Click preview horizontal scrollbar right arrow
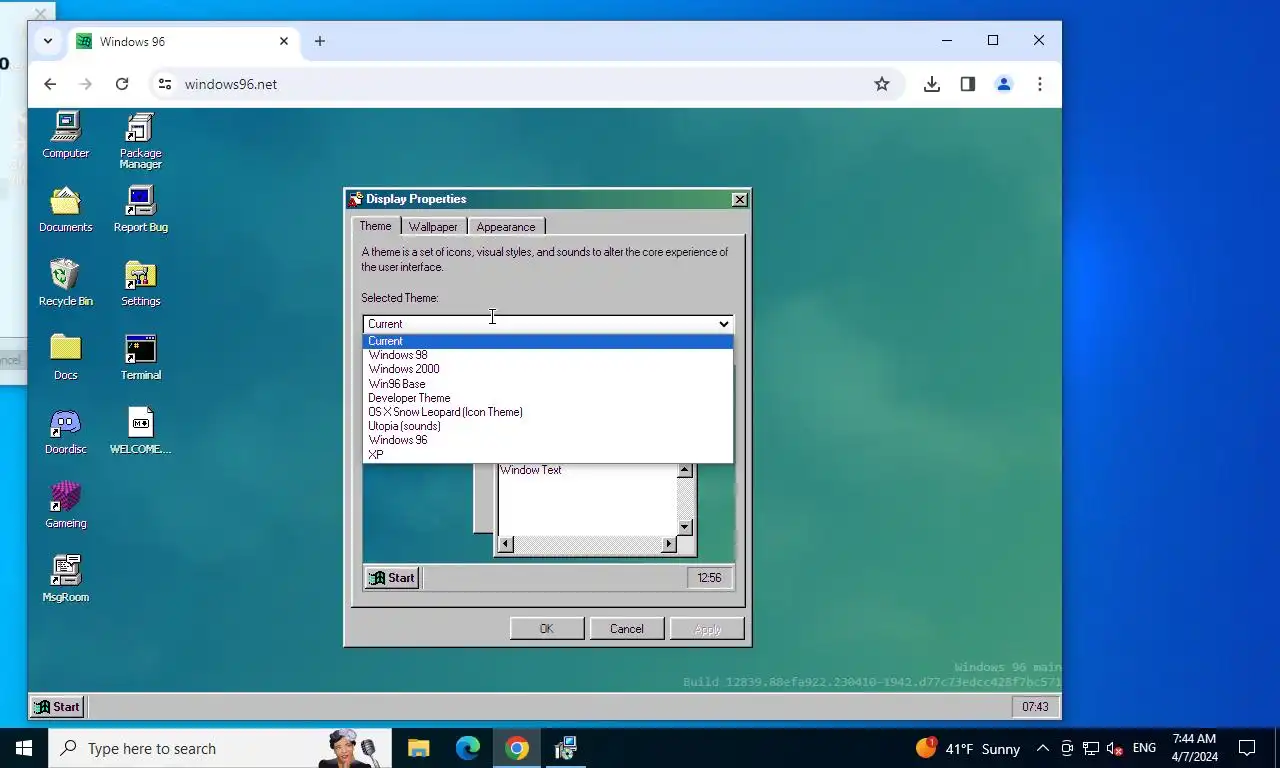This screenshot has height=768, width=1280. pos(669,544)
